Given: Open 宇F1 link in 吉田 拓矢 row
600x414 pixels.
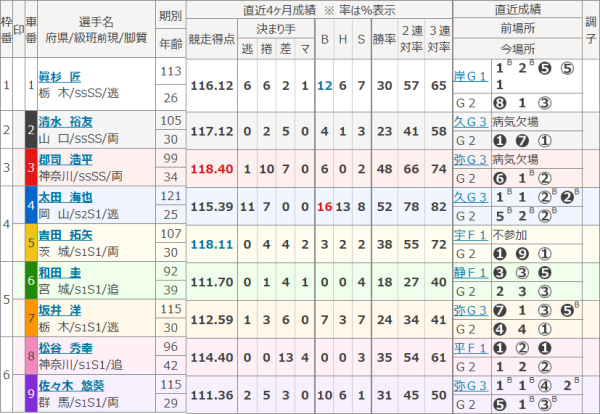Looking at the screenshot, I should (x=470, y=235).
